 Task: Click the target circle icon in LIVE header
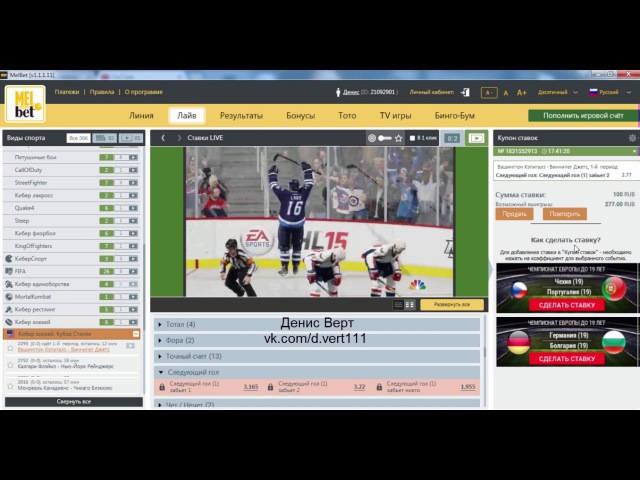coord(371,138)
